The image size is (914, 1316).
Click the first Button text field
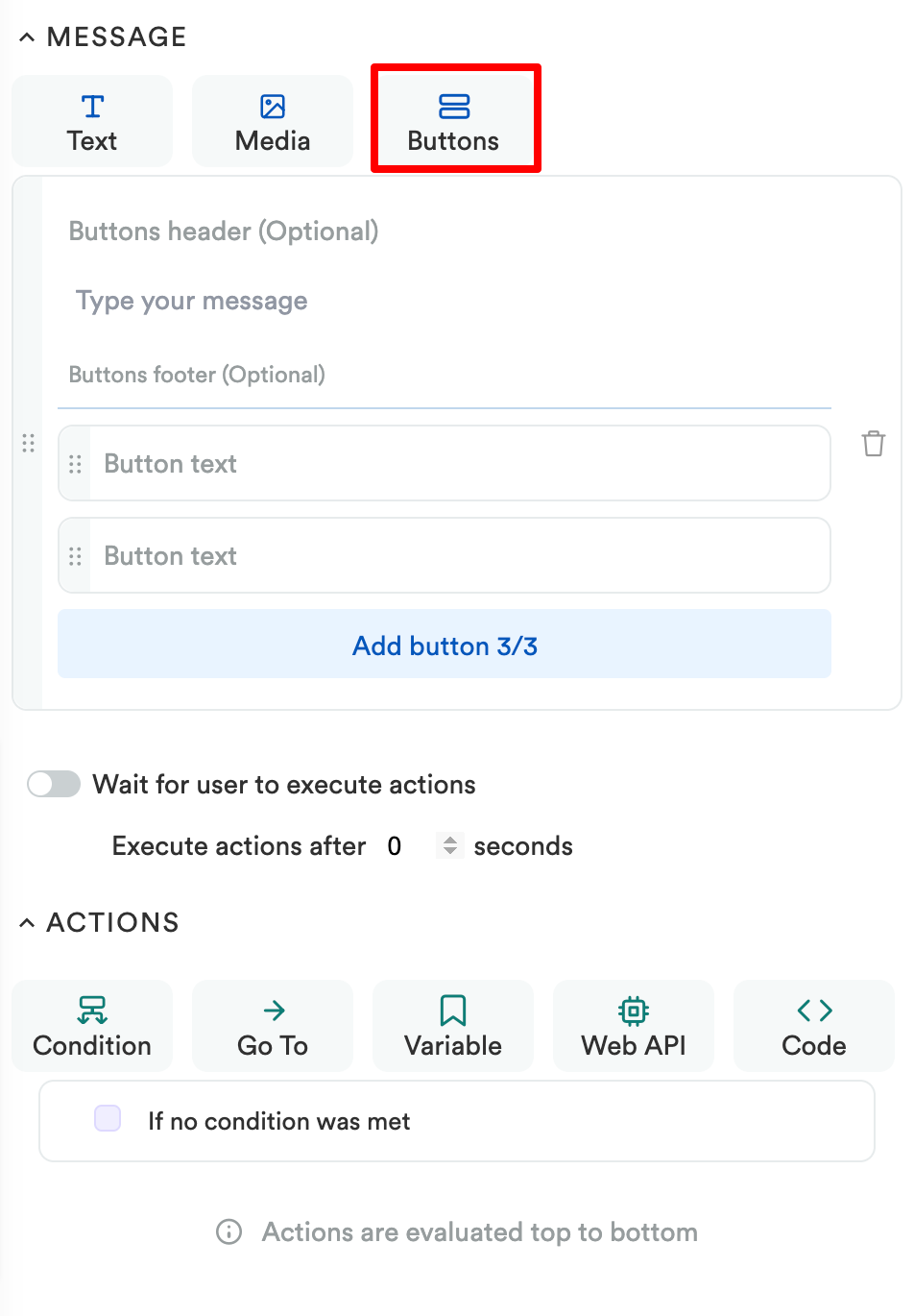(459, 464)
